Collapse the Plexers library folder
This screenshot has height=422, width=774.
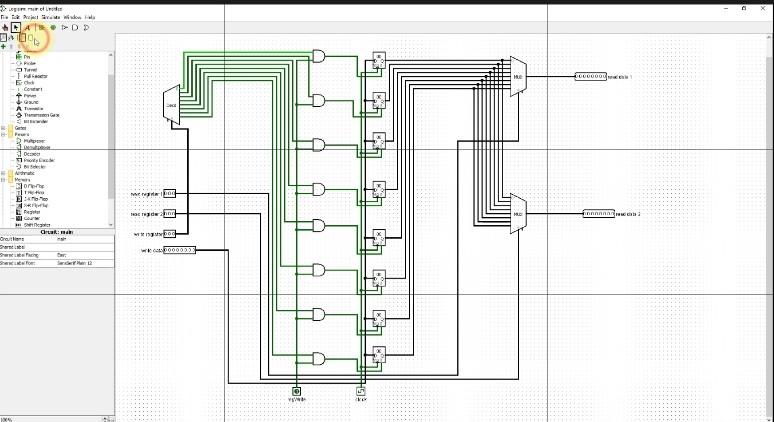[x=3, y=134]
